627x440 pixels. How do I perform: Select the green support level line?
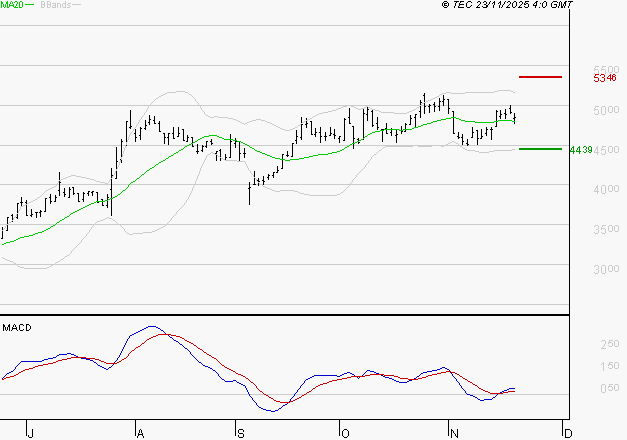click(x=540, y=149)
